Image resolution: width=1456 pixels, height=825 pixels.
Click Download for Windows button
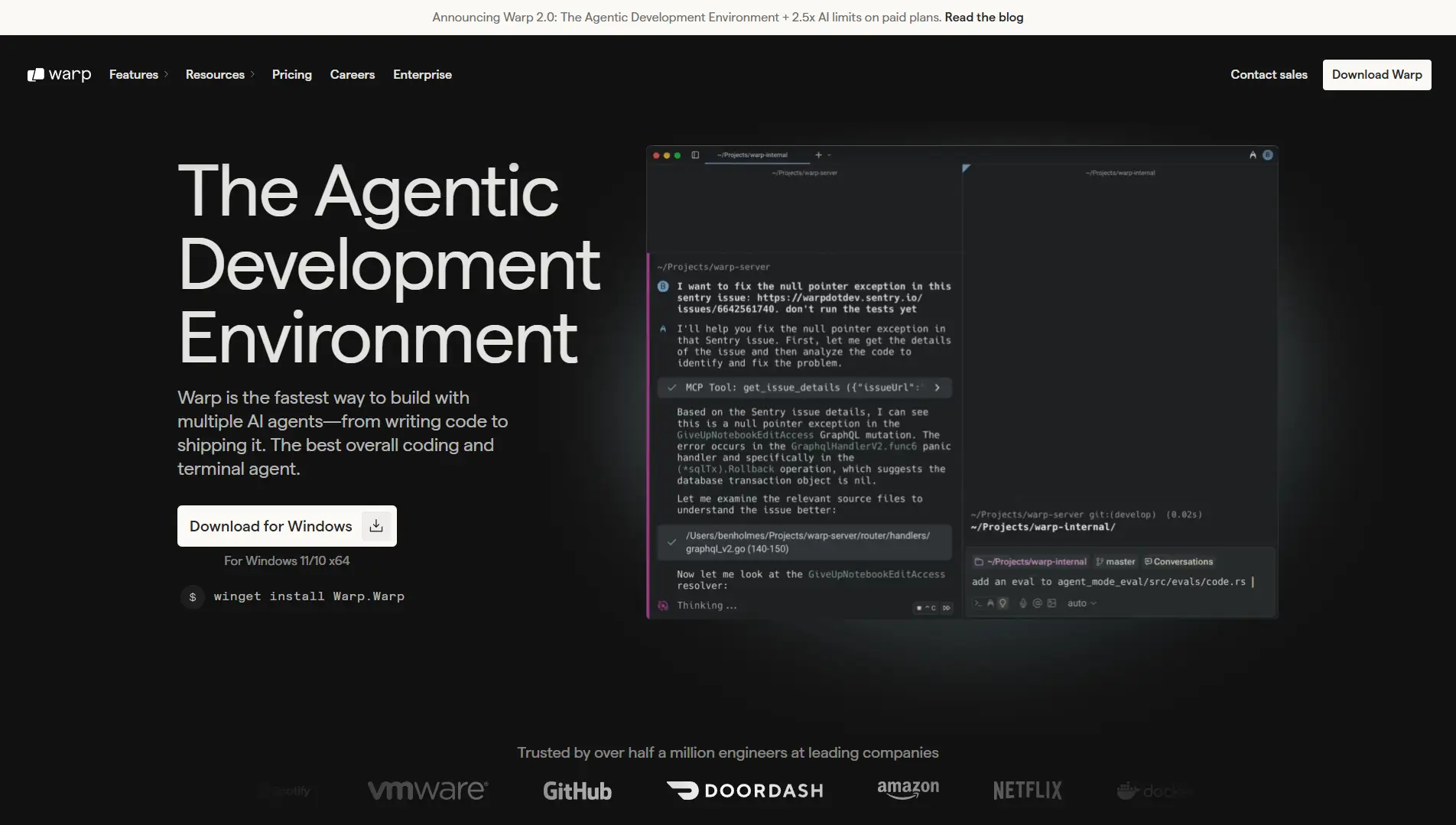[x=287, y=526]
